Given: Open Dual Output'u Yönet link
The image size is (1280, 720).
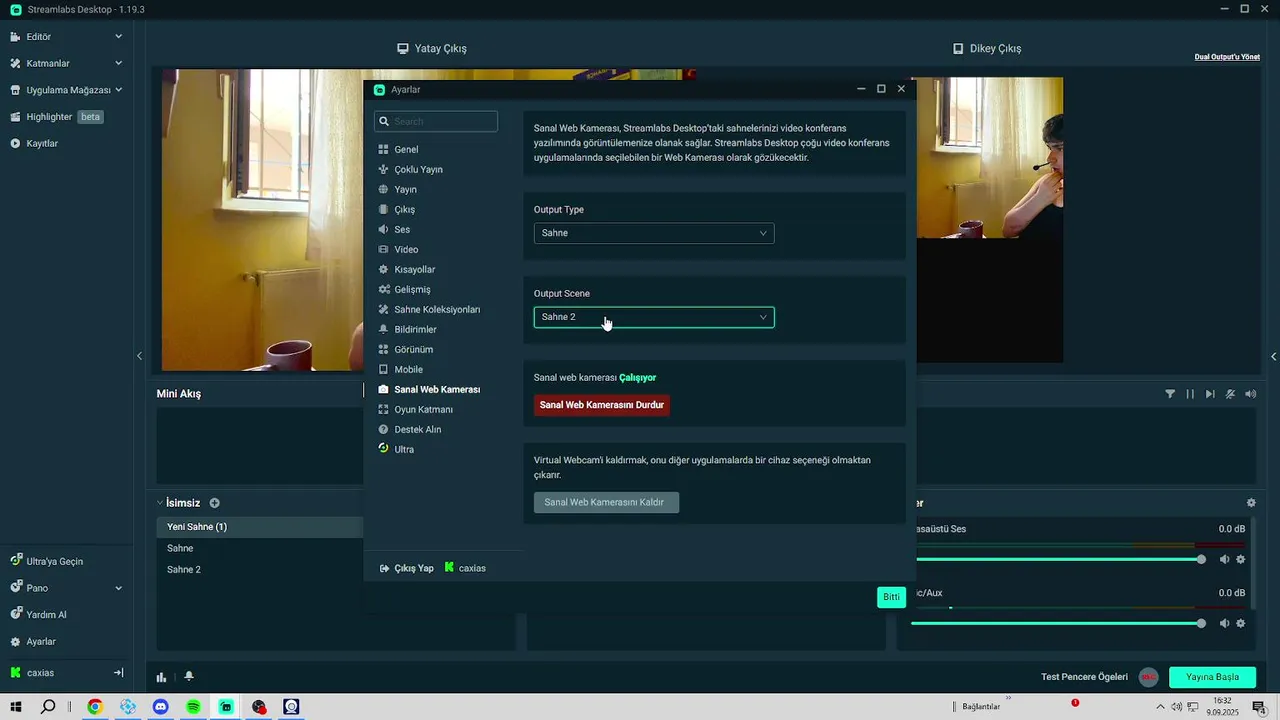Looking at the screenshot, I should click(1227, 57).
